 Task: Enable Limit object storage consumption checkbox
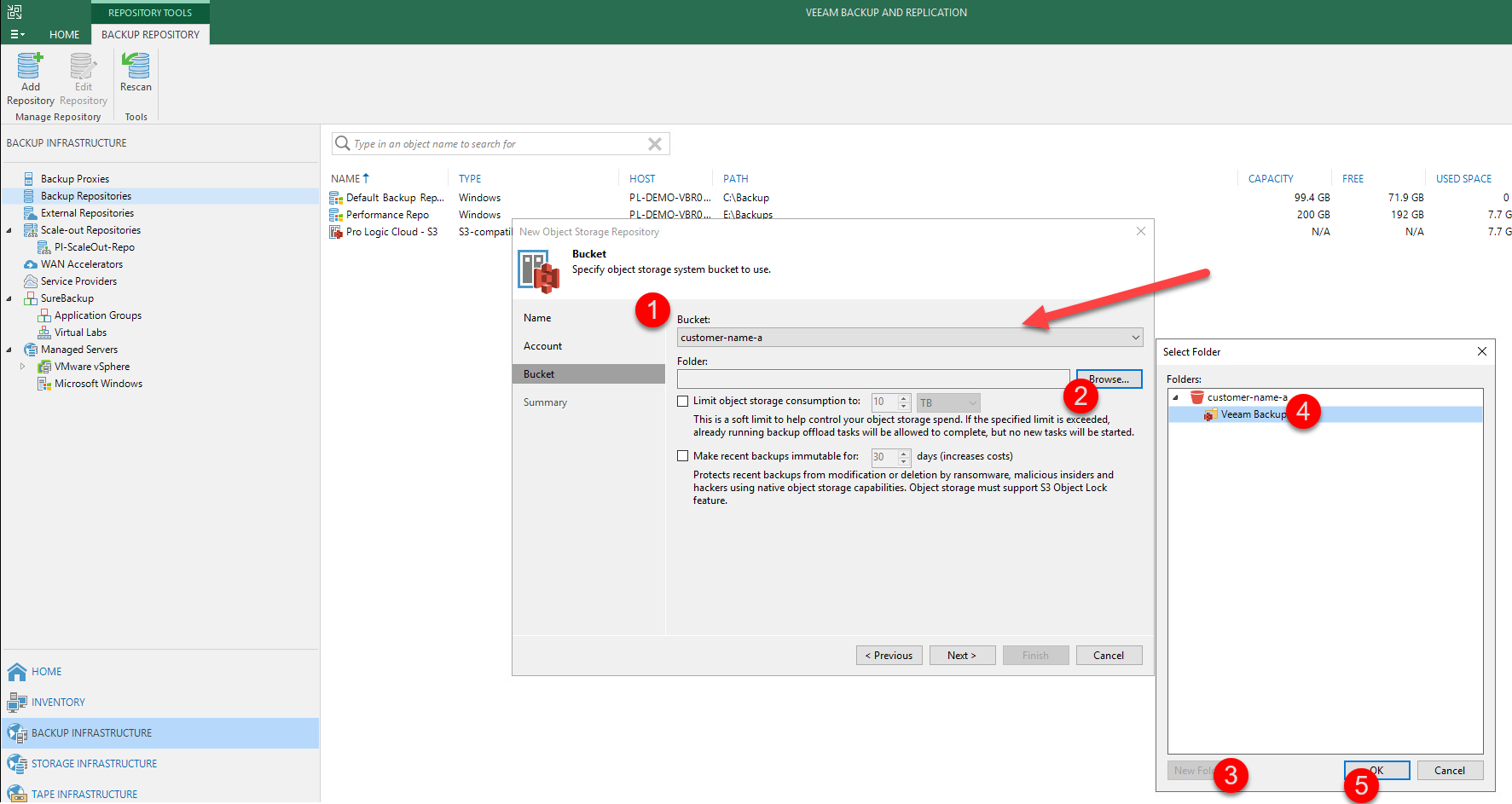tap(682, 401)
